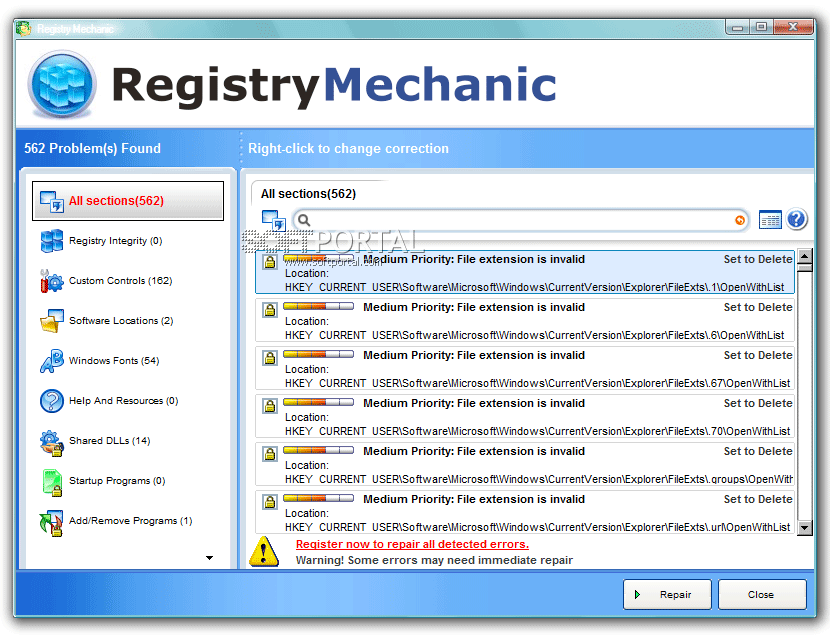Viewport: 830px width, 636px height.
Task: Click Set to Delete on the FileExts\.6 entry
Action: (758, 307)
